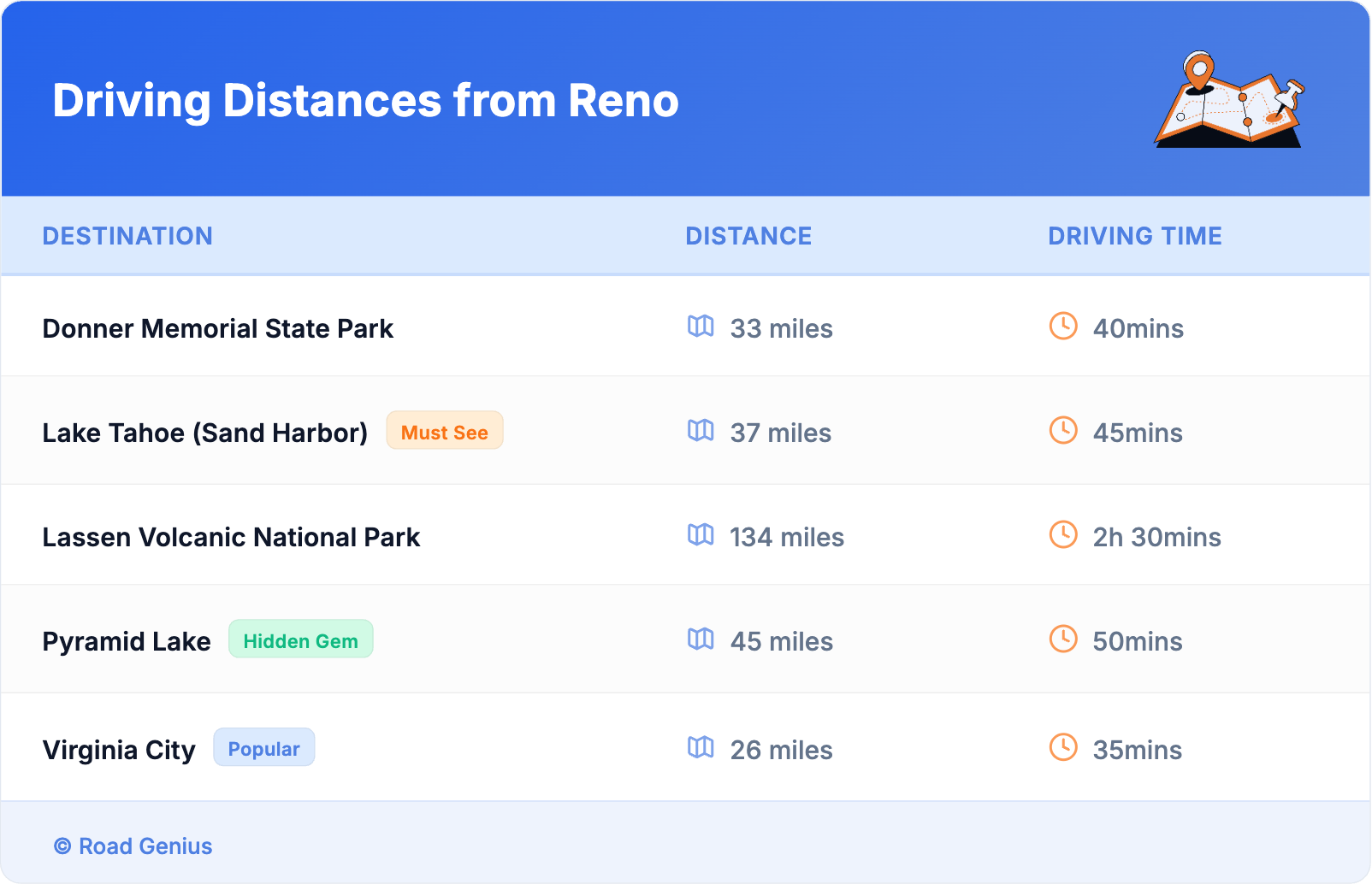The width and height of the screenshot is (1372, 884).
Task: Click the clock icon next to 35mins
Action: [x=1063, y=748]
